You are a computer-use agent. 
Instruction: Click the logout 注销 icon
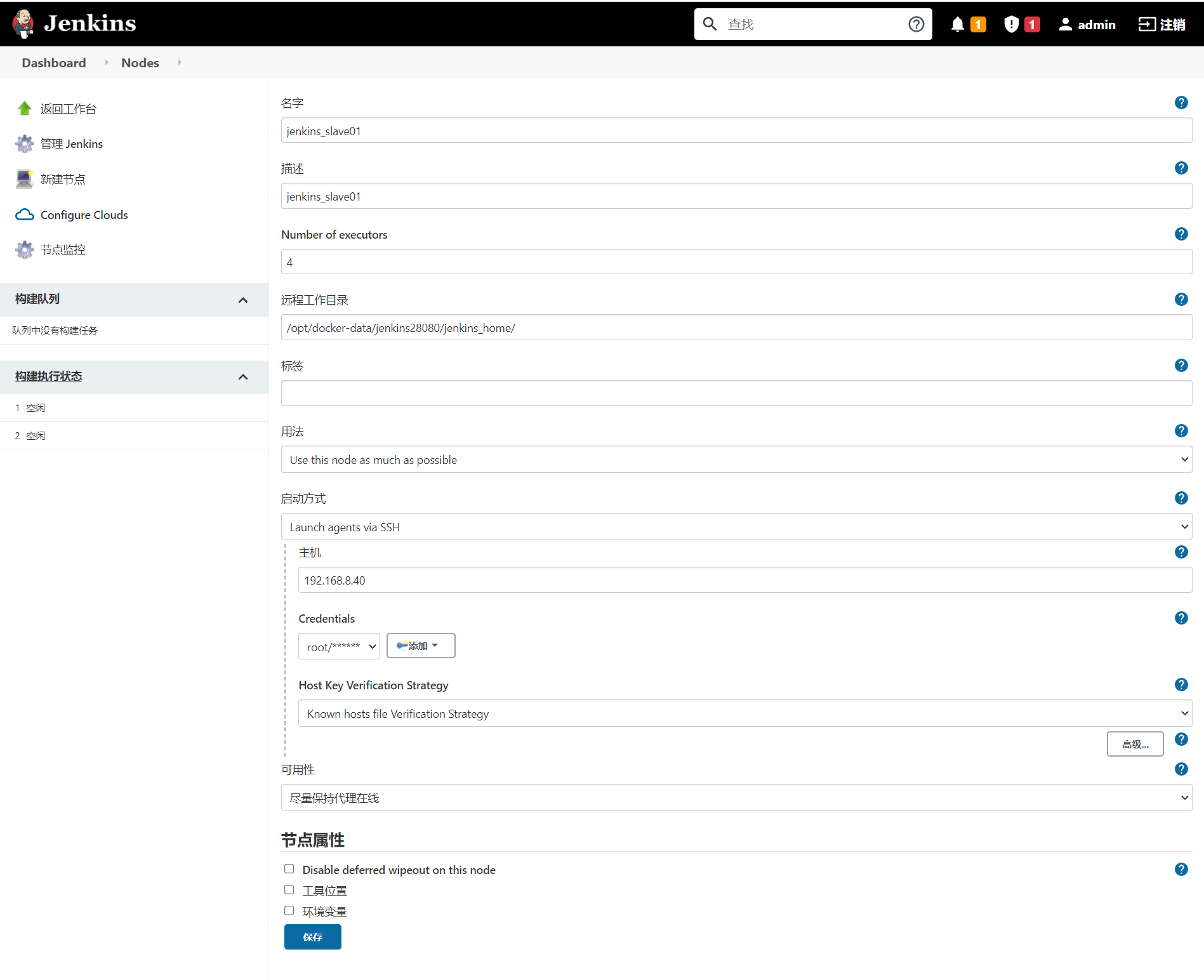tap(1147, 24)
